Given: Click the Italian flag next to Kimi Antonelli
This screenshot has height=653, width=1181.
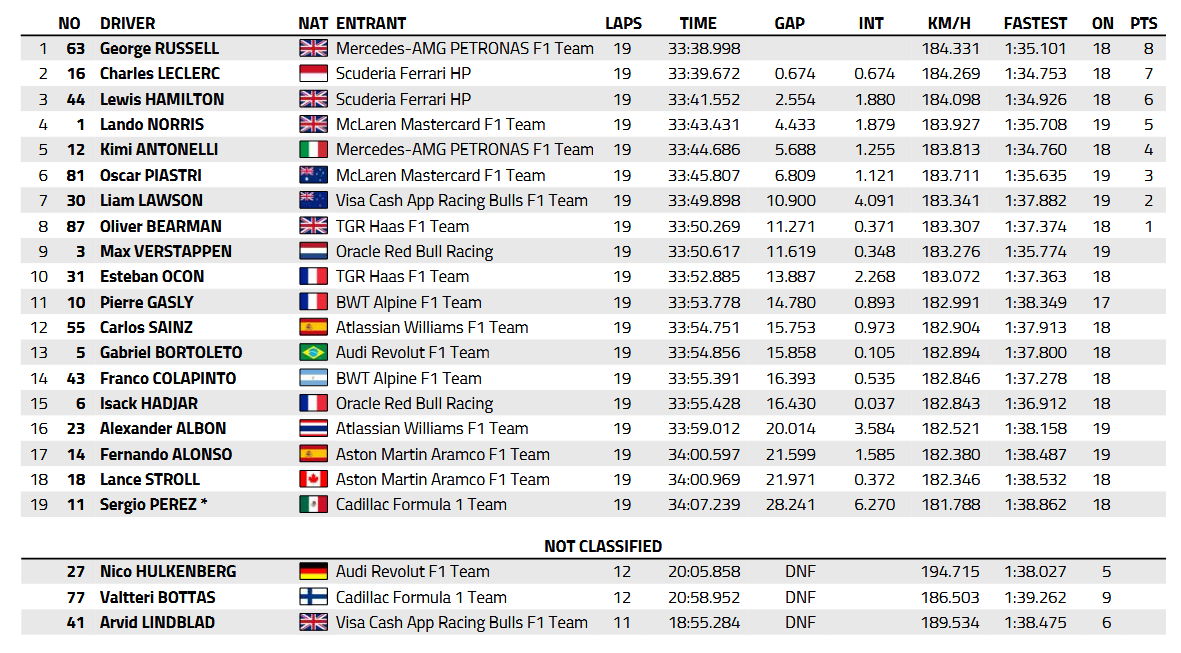Looking at the screenshot, I should point(313,149).
